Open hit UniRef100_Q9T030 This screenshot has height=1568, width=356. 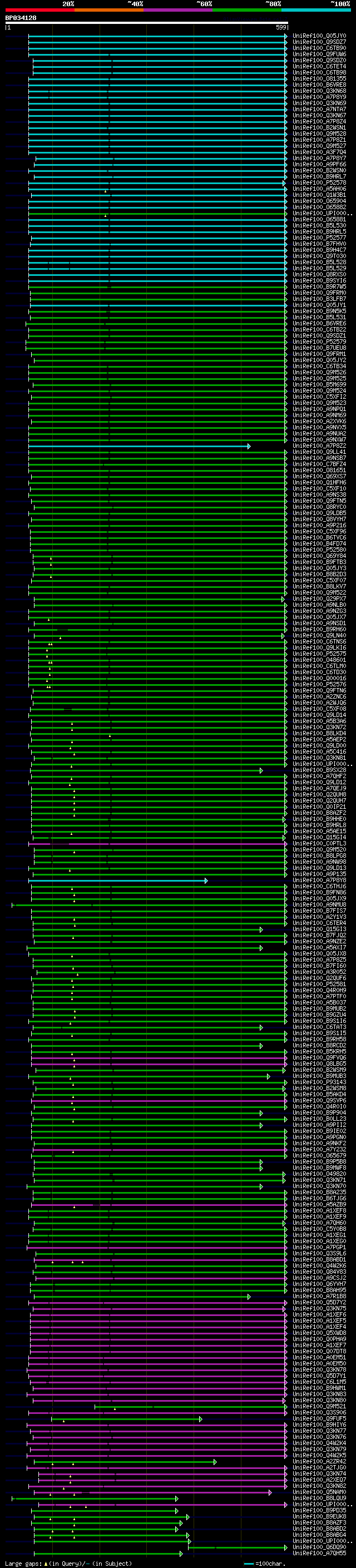click(x=319, y=256)
